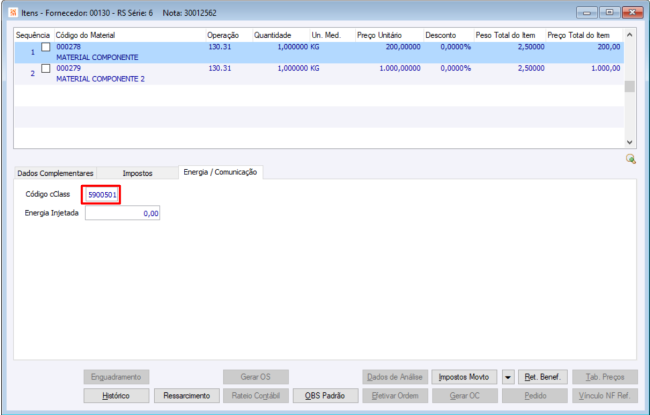
Task: Close the Itens window
Action: (x=633, y=12)
